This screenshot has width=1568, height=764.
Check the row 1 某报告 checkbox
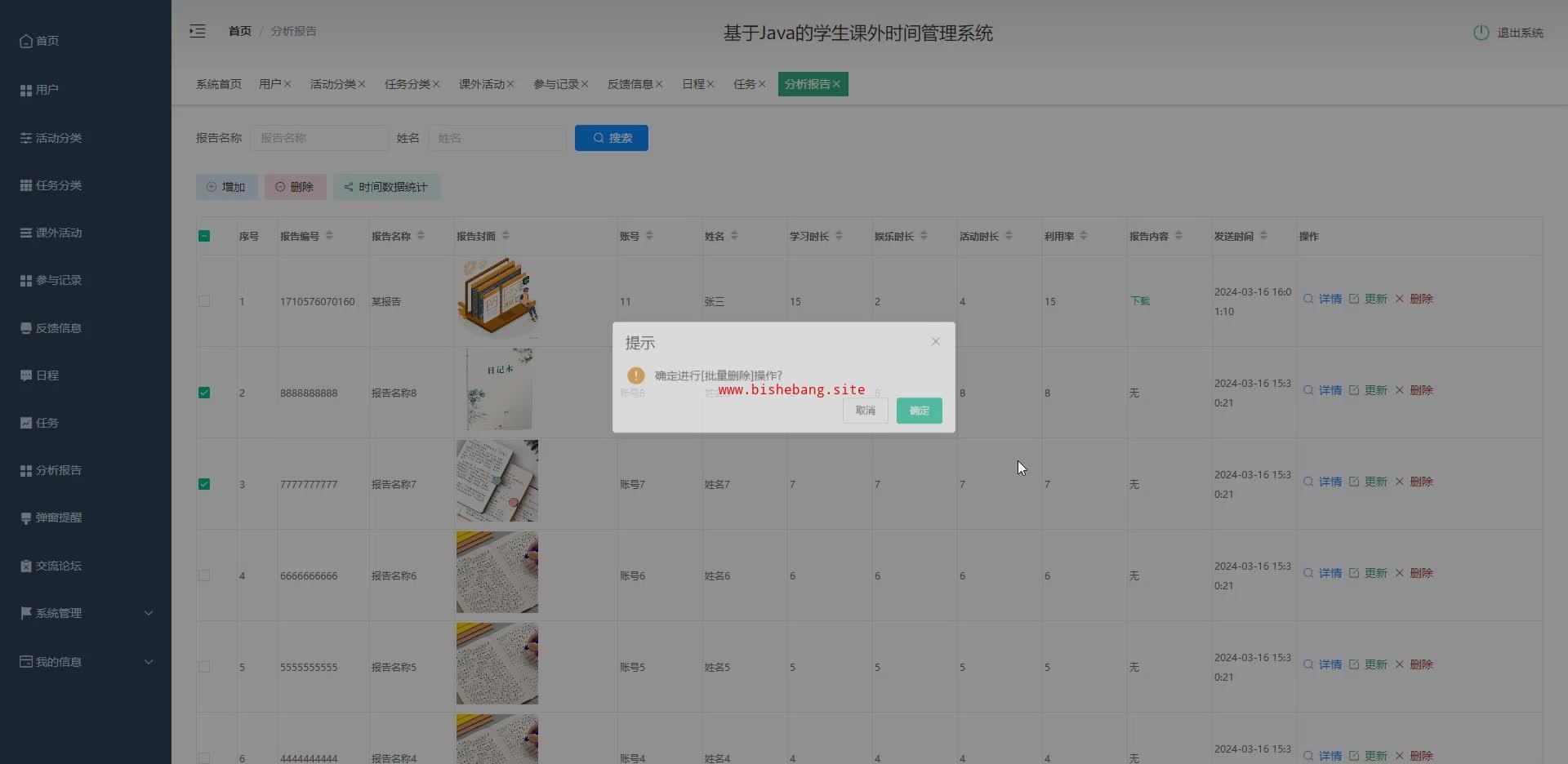point(204,301)
